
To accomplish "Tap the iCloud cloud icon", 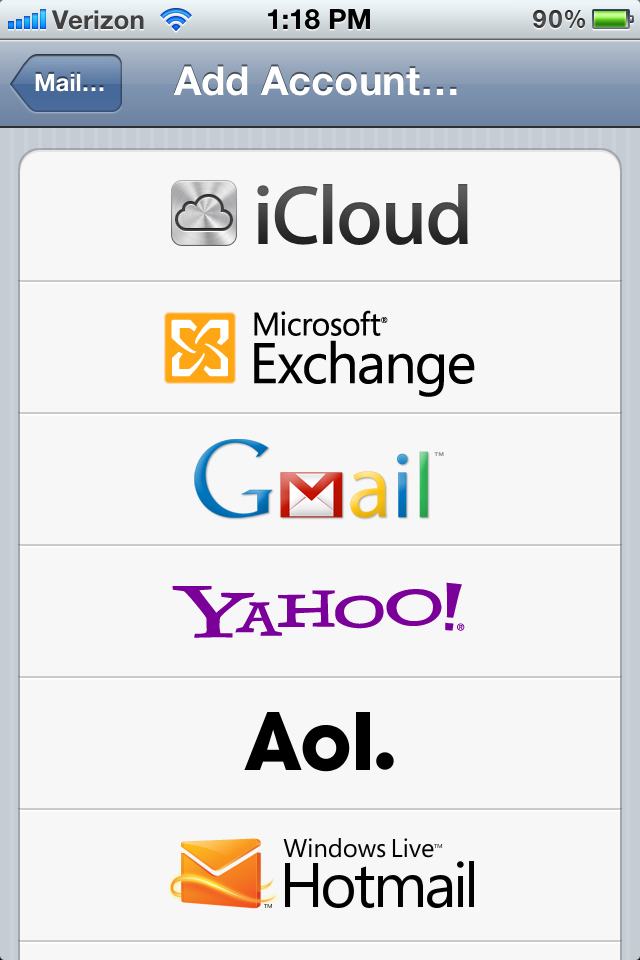I will coord(204,213).
